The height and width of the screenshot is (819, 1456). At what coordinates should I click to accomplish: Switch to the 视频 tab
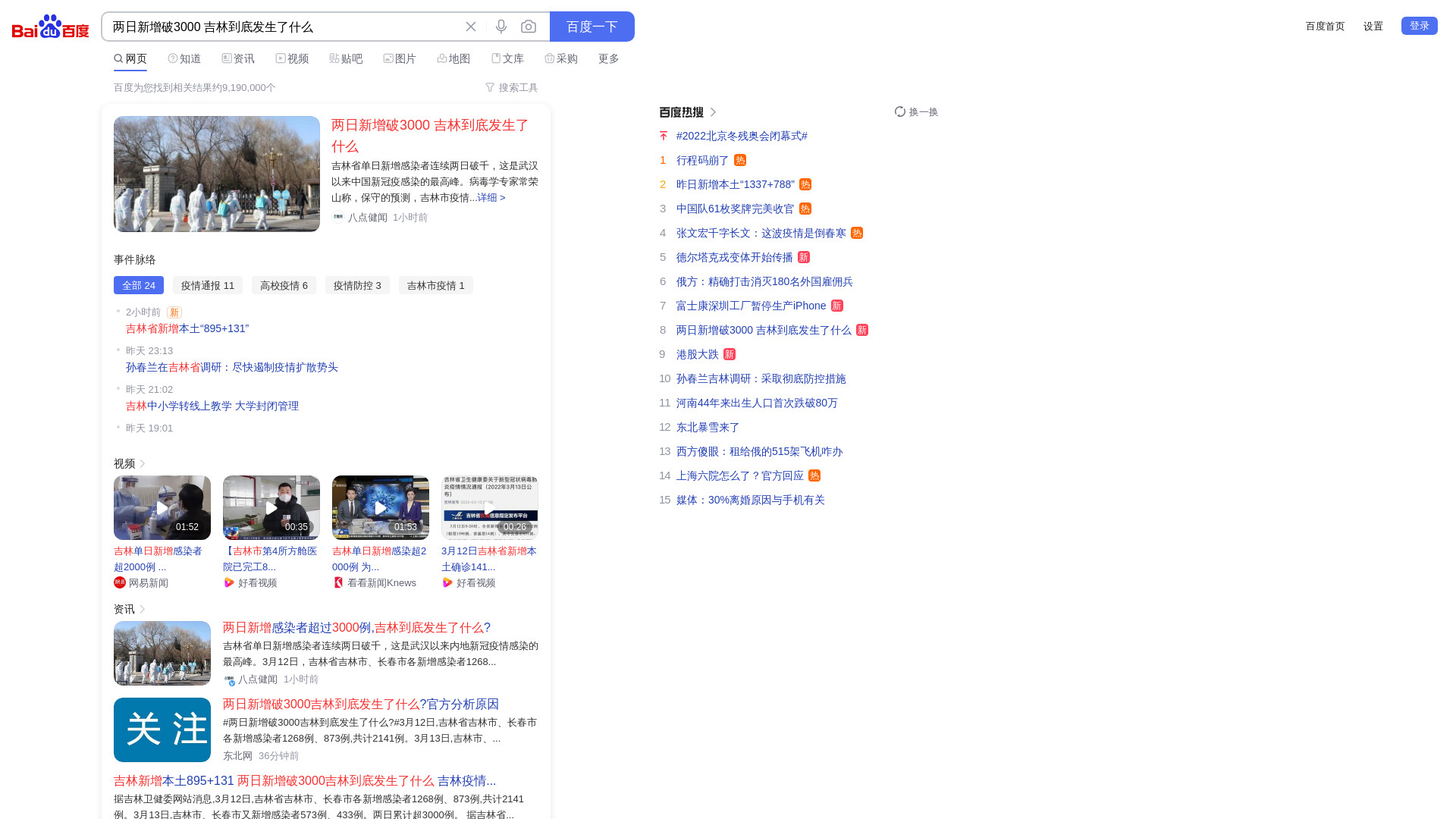coord(292,58)
